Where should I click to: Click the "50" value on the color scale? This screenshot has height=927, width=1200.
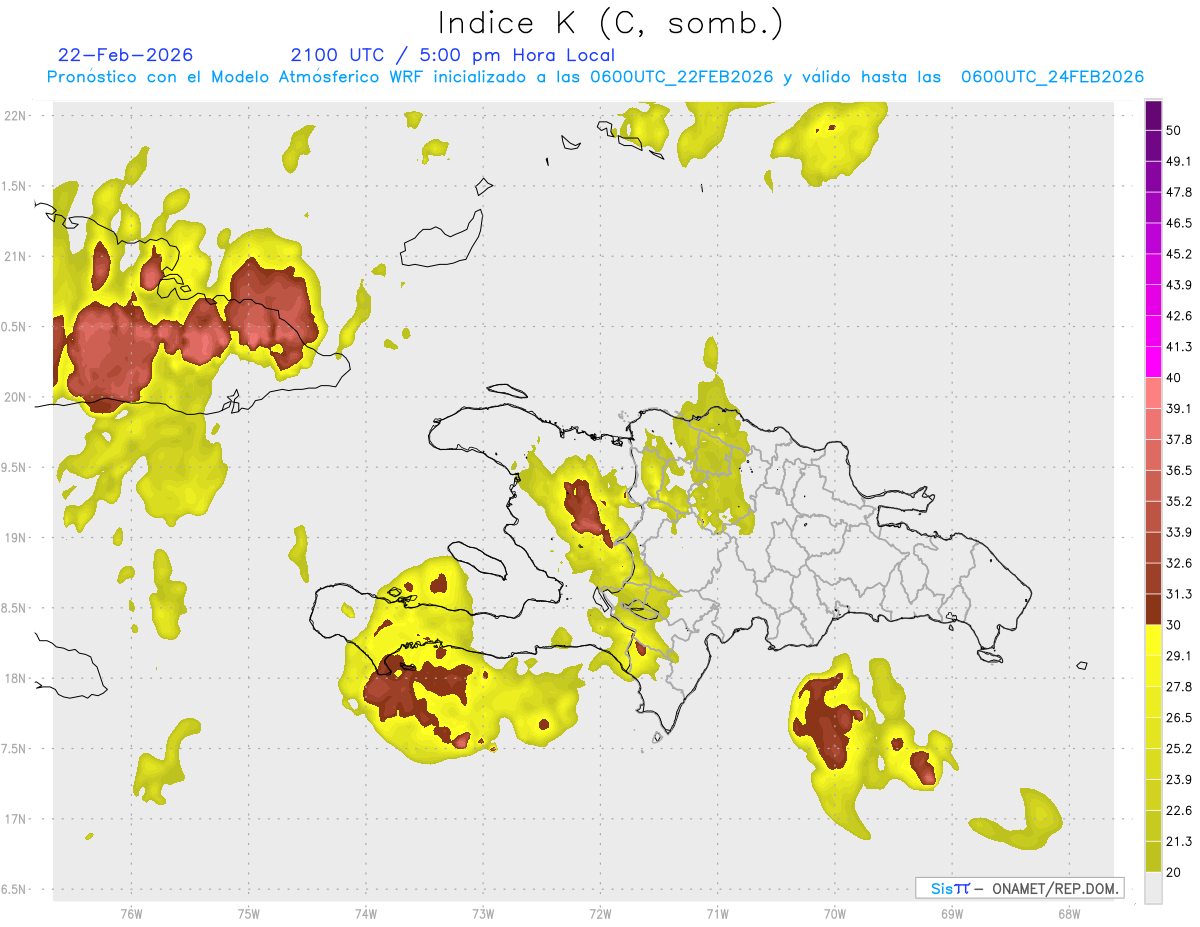(1174, 130)
